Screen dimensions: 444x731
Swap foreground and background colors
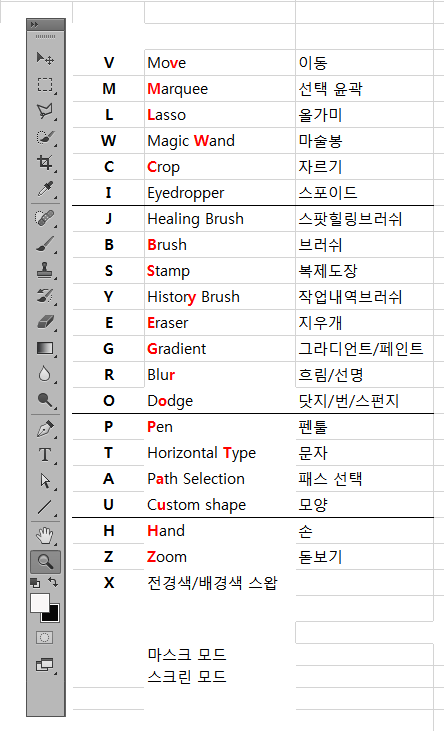[x=53, y=582]
